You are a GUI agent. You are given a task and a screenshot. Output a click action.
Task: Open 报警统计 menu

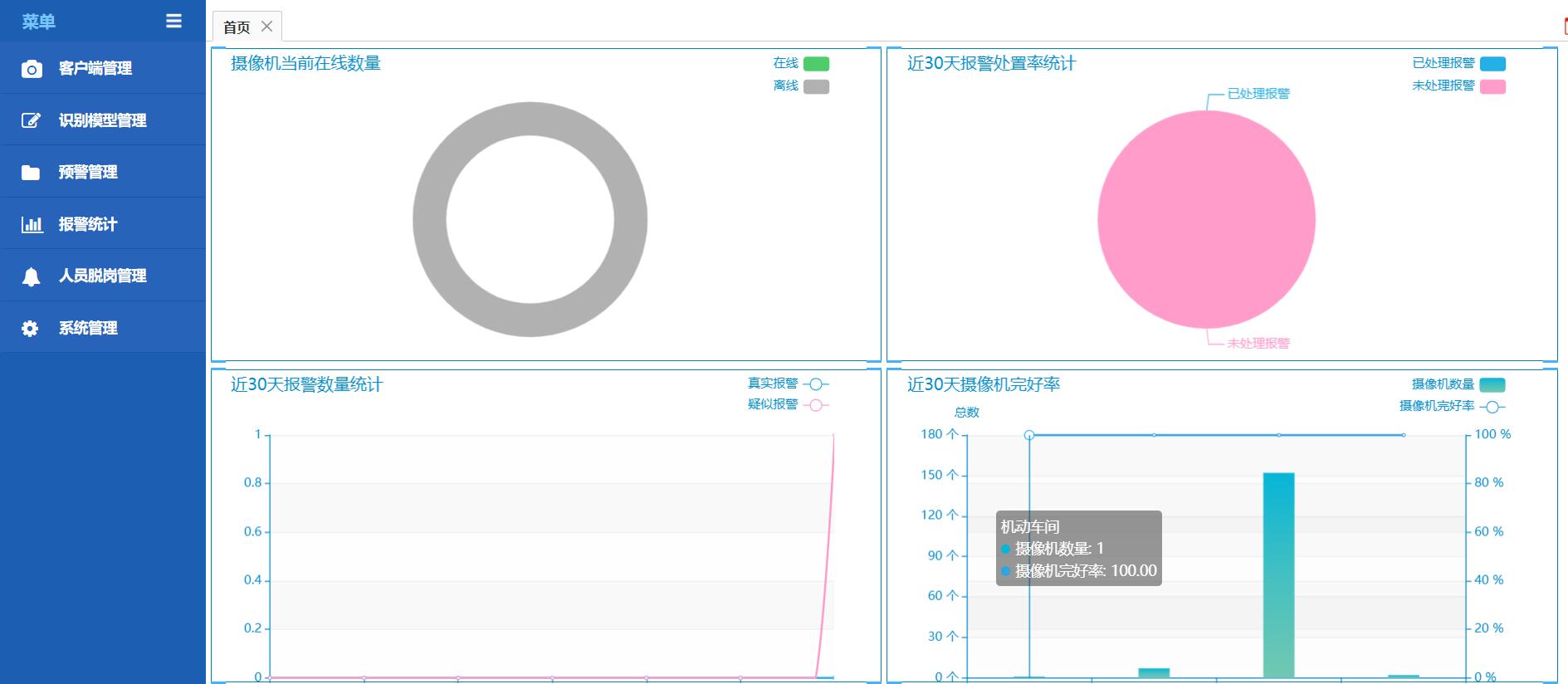tap(103, 224)
